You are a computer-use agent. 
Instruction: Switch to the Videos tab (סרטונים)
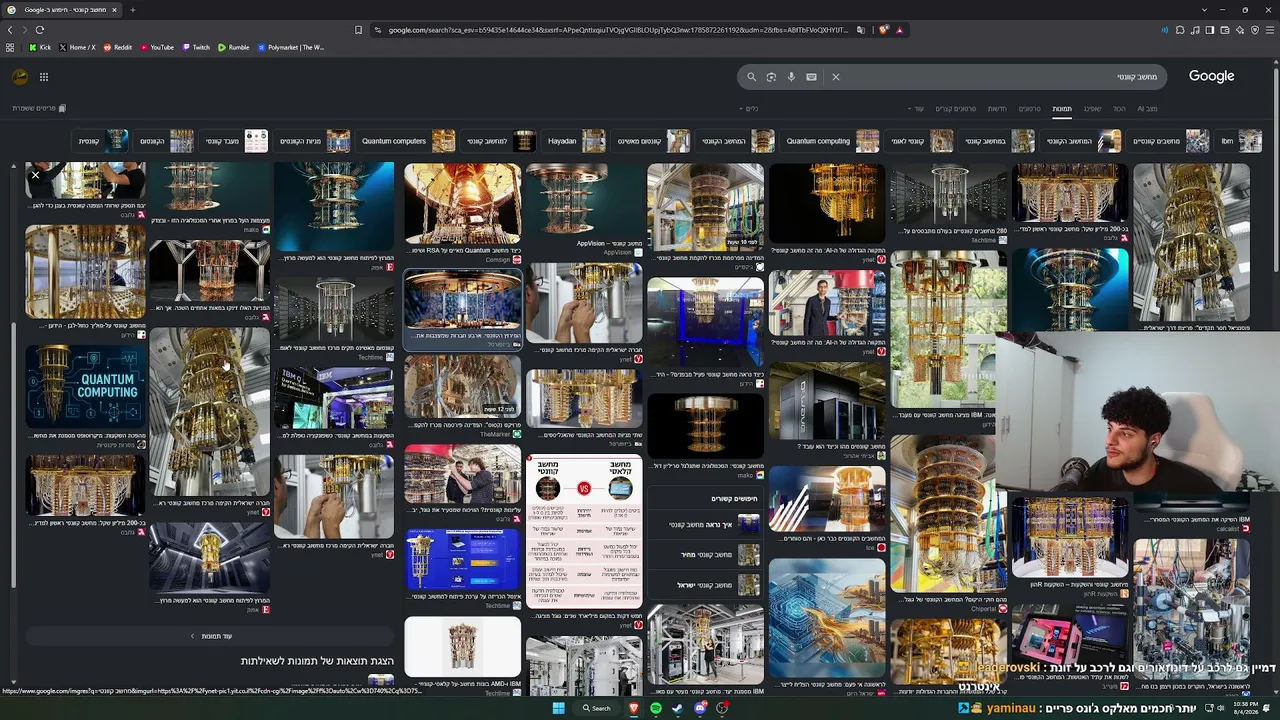(x=1029, y=108)
